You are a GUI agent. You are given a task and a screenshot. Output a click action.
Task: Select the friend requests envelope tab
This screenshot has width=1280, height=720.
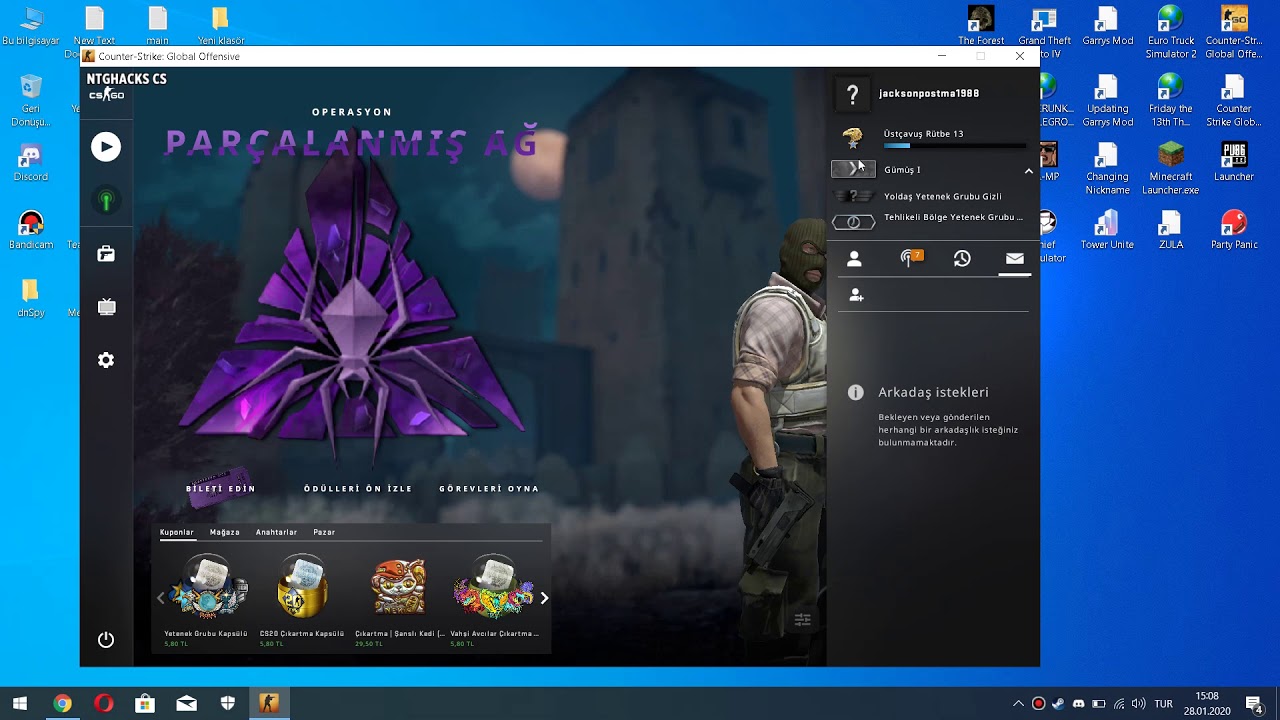click(1015, 259)
